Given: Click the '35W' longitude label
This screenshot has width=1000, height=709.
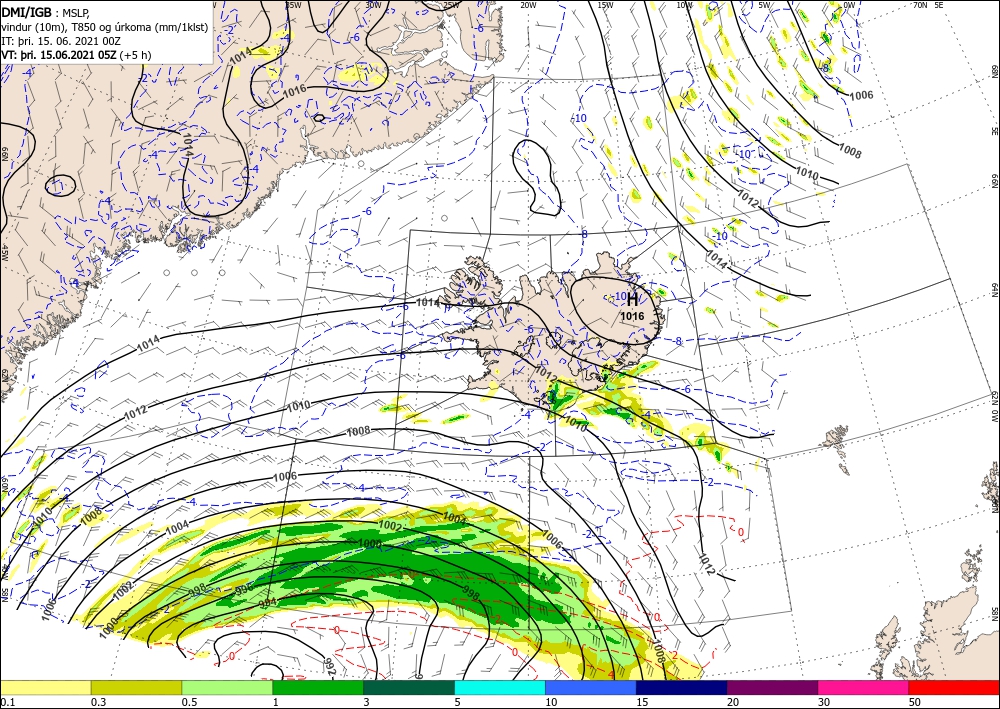Looking at the screenshot, I should pyautogui.click(x=293, y=4).
